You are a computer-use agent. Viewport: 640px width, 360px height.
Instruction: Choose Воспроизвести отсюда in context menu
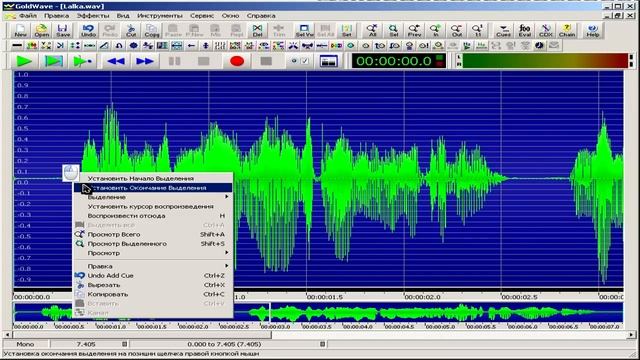(x=153, y=216)
